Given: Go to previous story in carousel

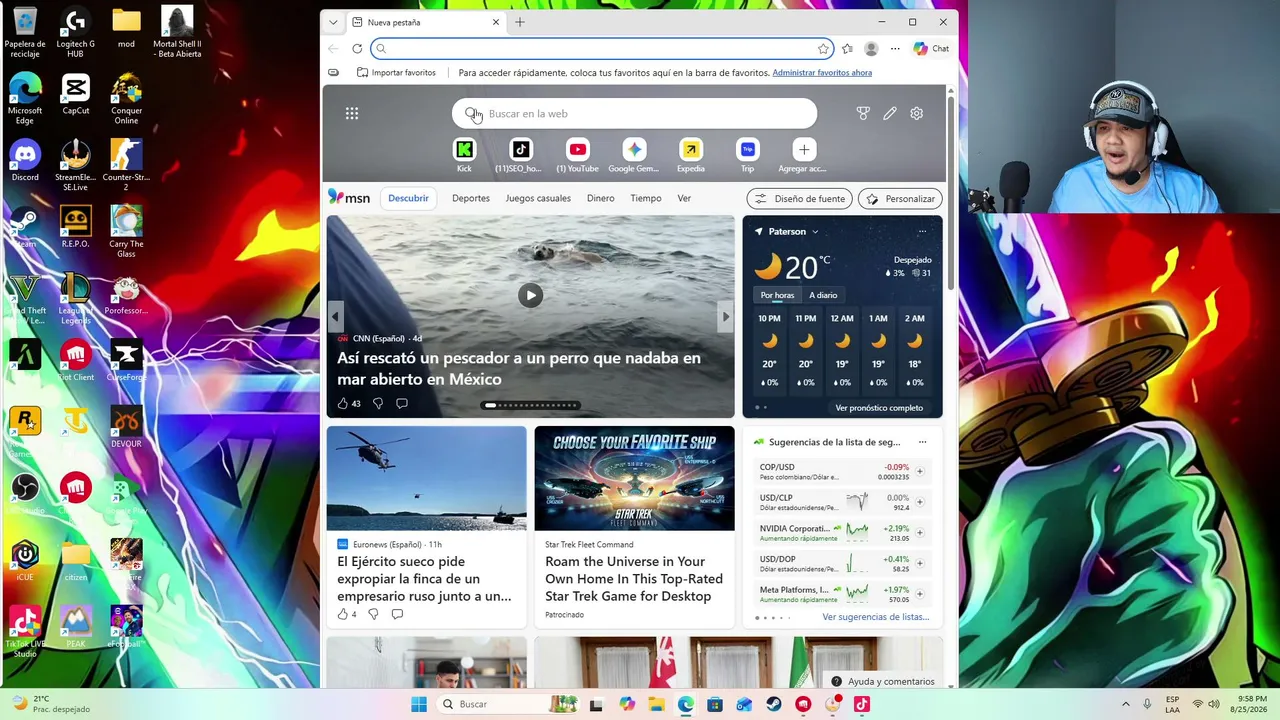Looking at the screenshot, I should 335,317.
